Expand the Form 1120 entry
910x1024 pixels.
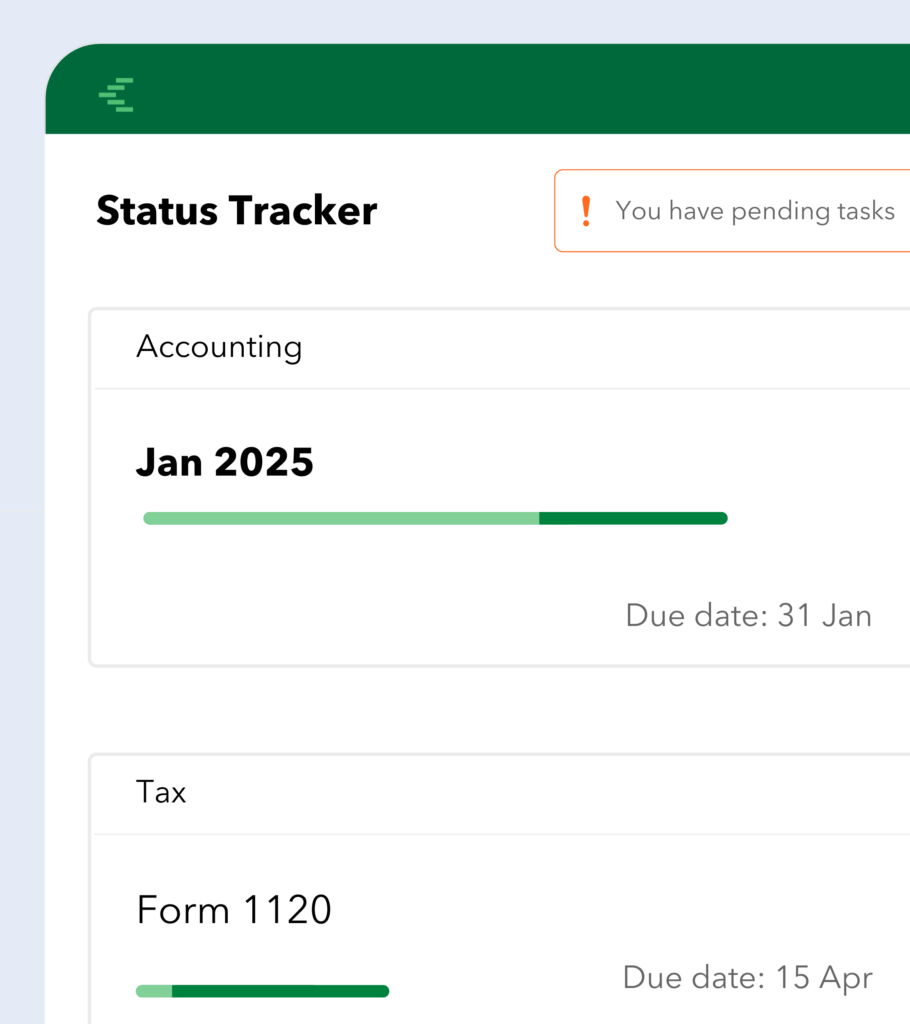point(234,910)
